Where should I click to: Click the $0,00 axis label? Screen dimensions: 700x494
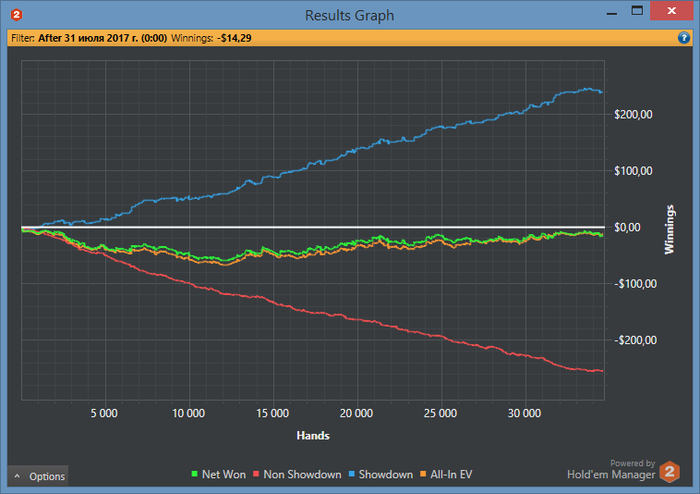coord(628,228)
